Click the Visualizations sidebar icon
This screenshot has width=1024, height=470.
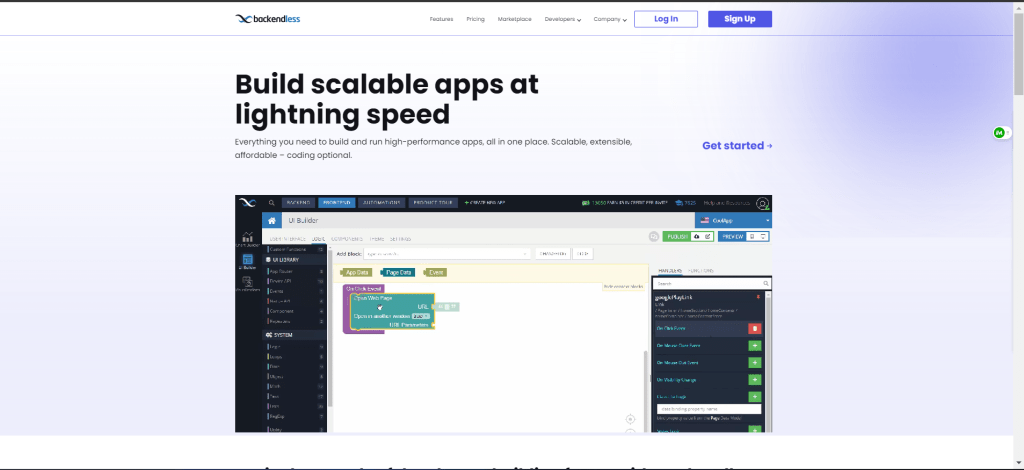[x=248, y=284]
